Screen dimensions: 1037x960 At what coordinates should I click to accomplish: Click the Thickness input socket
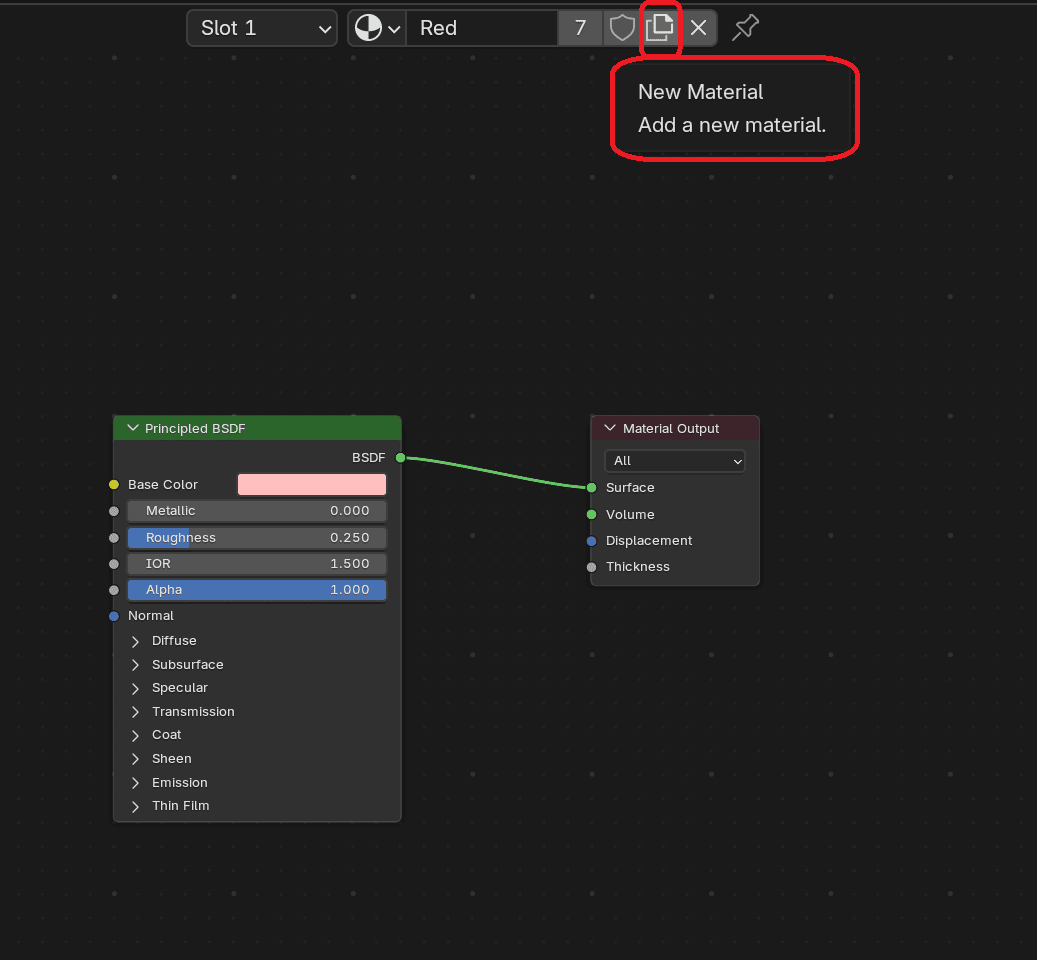tap(591, 567)
